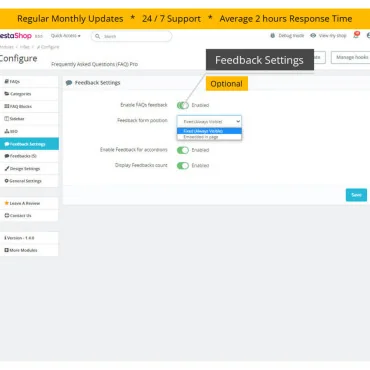Open General Settings with gear icon
This screenshot has width=370, height=370.
point(29,181)
